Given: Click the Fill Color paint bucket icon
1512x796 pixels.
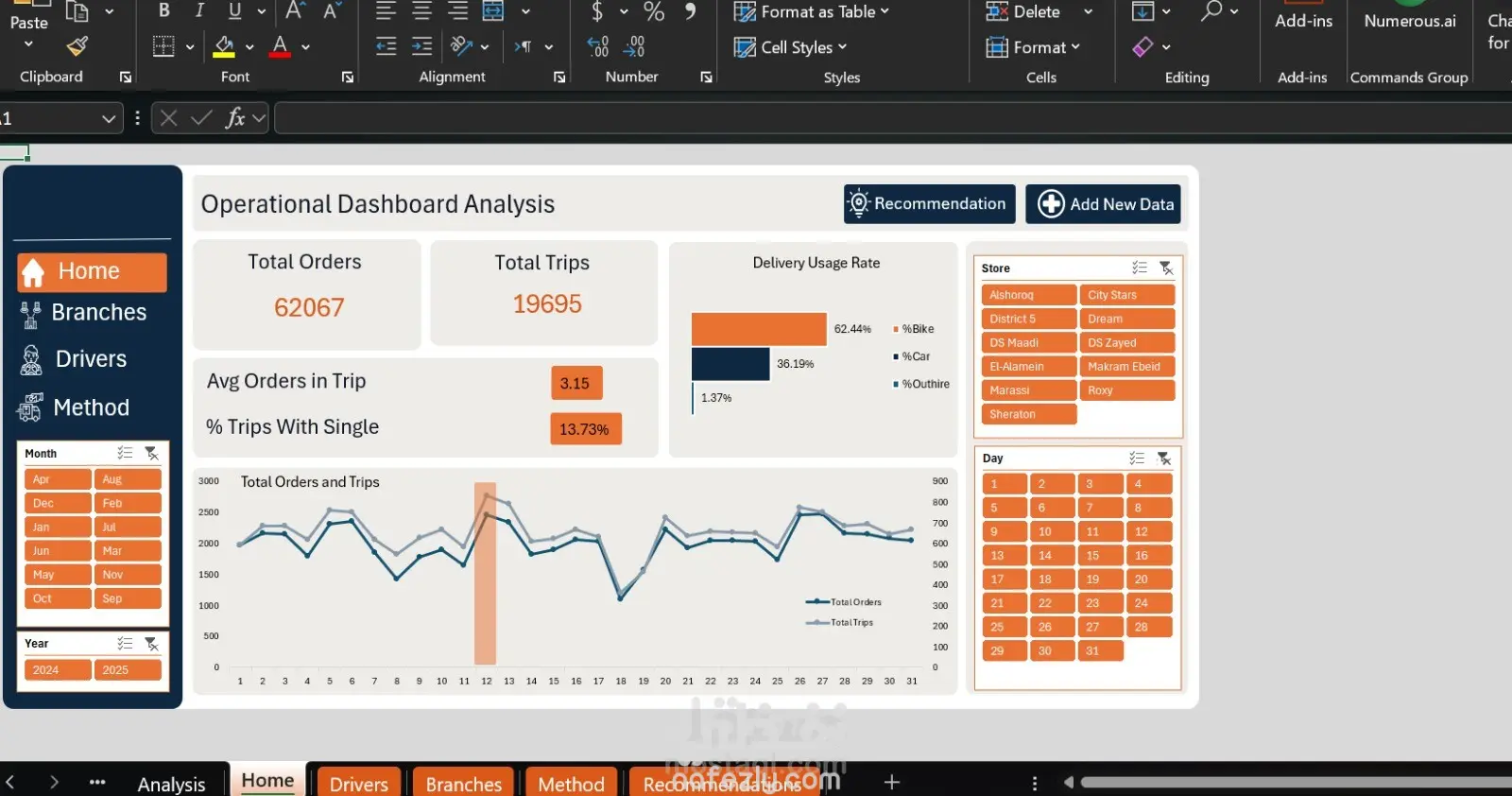Looking at the screenshot, I should (x=224, y=46).
